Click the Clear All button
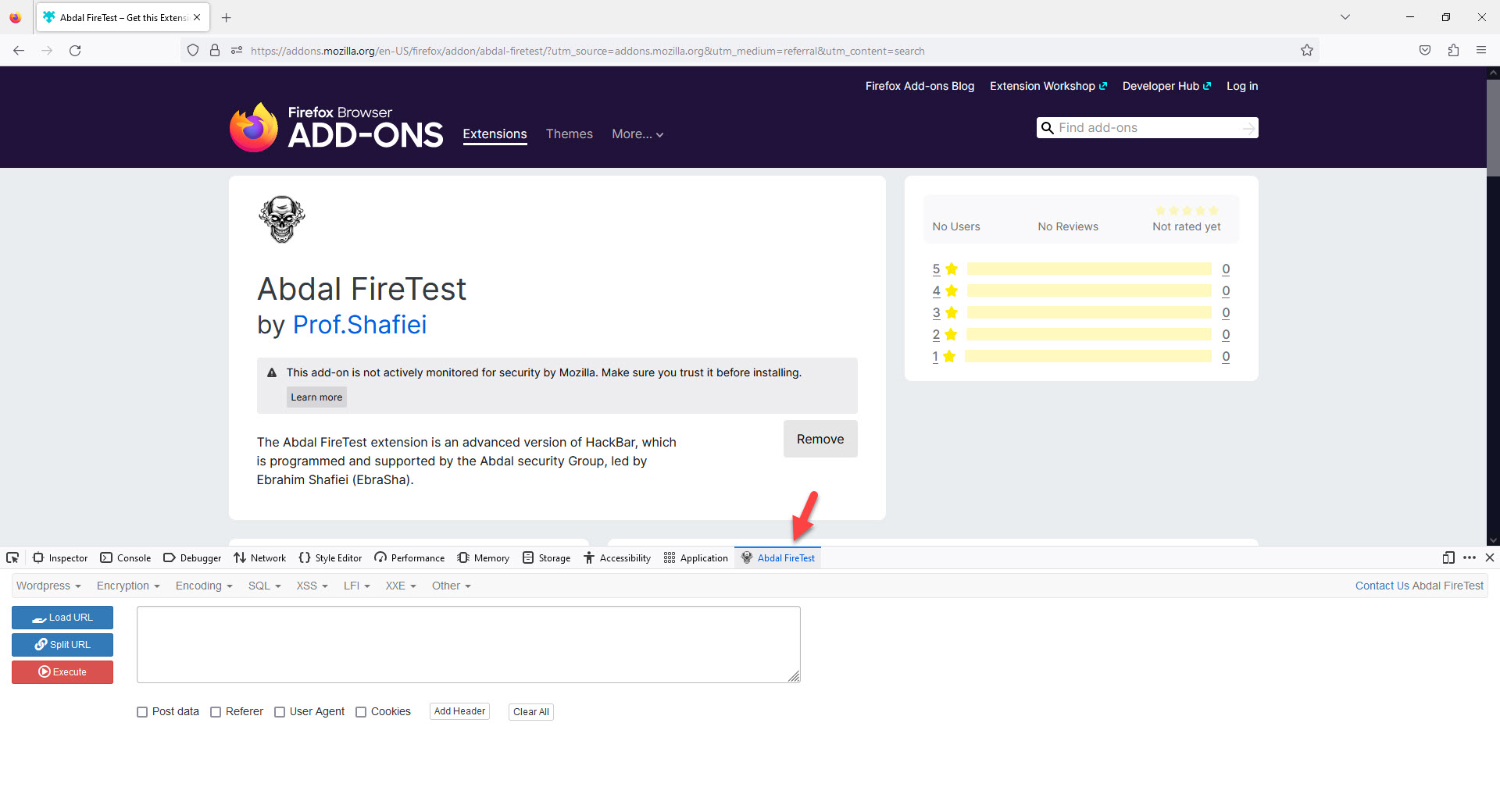This screenshot has width=1500, height=812. coord(531,712)
